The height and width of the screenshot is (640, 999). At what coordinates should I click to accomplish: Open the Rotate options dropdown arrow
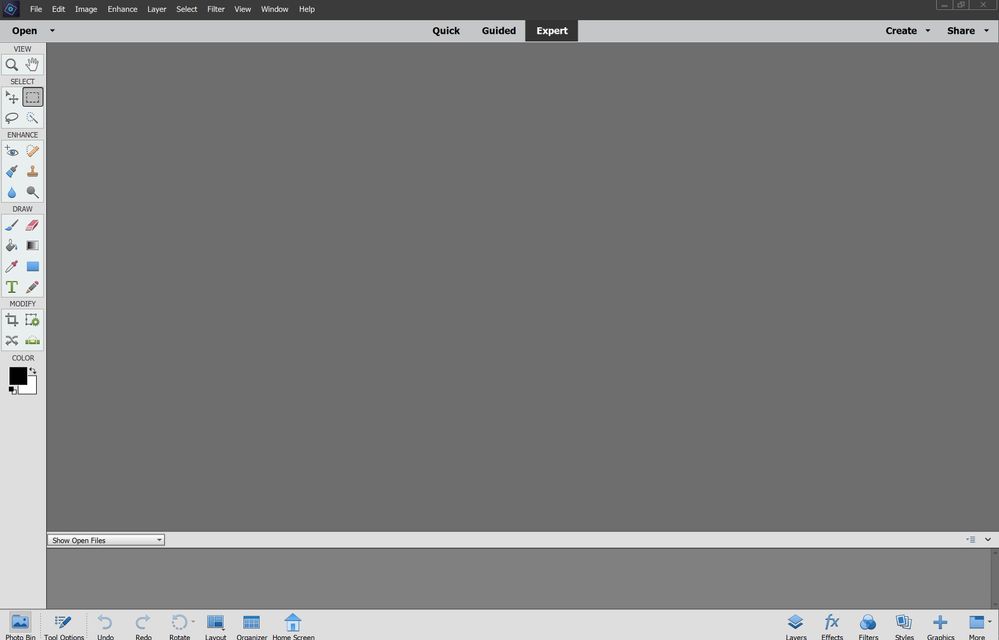193,621
